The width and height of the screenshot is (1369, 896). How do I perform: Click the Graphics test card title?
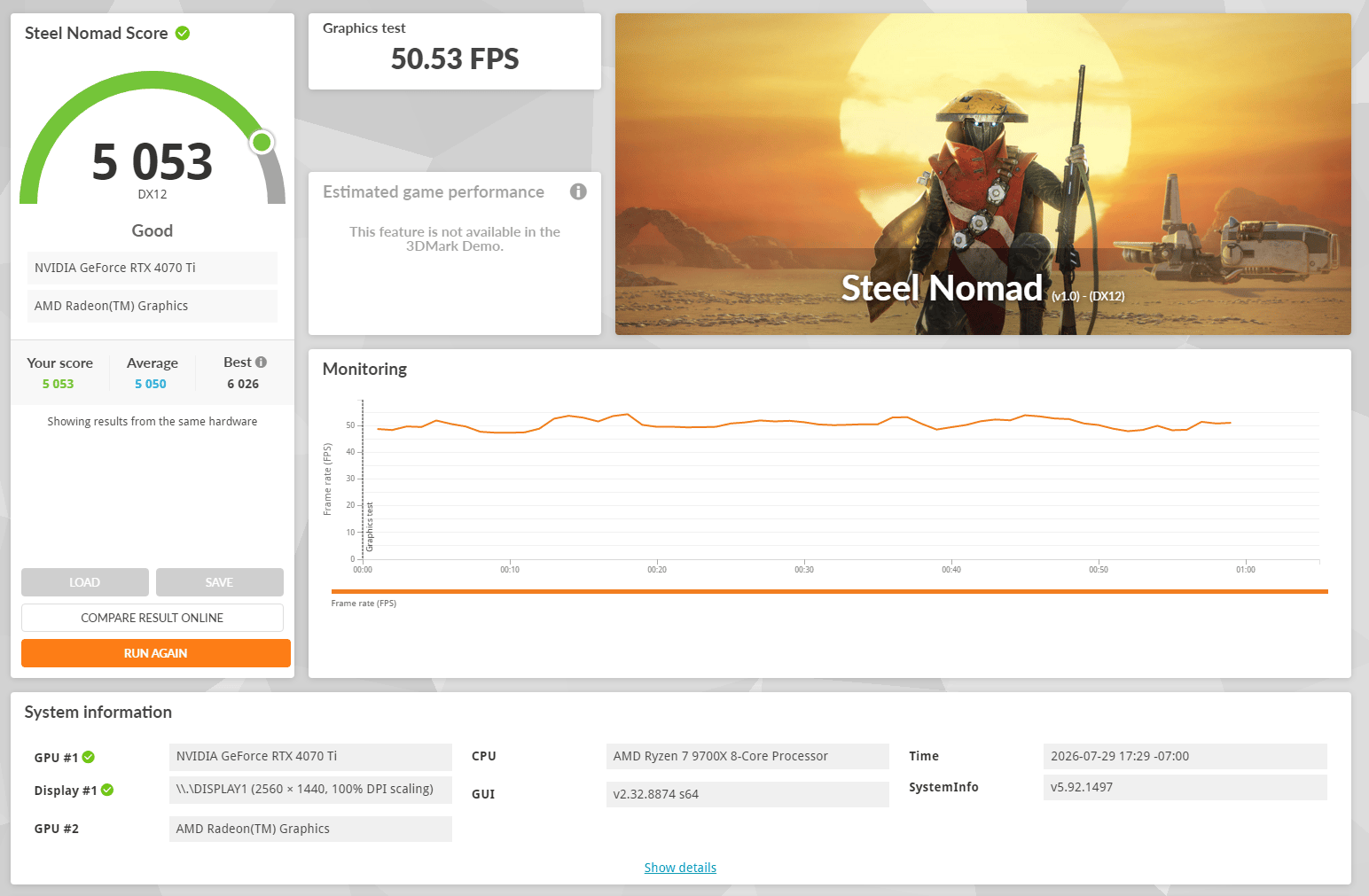click(x=364, y=28)
